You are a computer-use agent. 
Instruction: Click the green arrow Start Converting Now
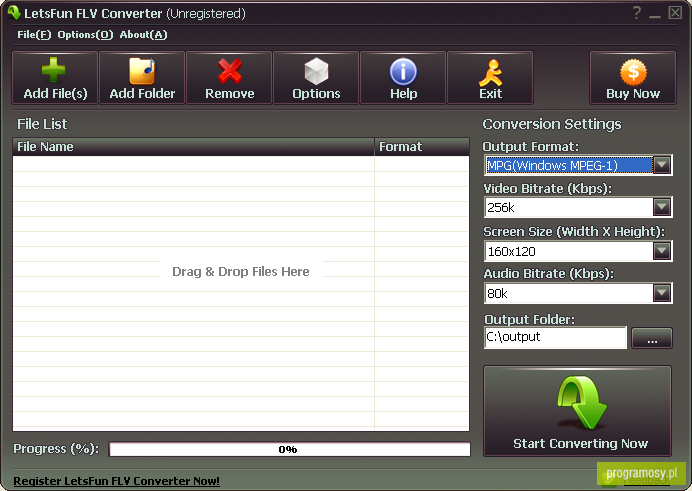[578, 411]
